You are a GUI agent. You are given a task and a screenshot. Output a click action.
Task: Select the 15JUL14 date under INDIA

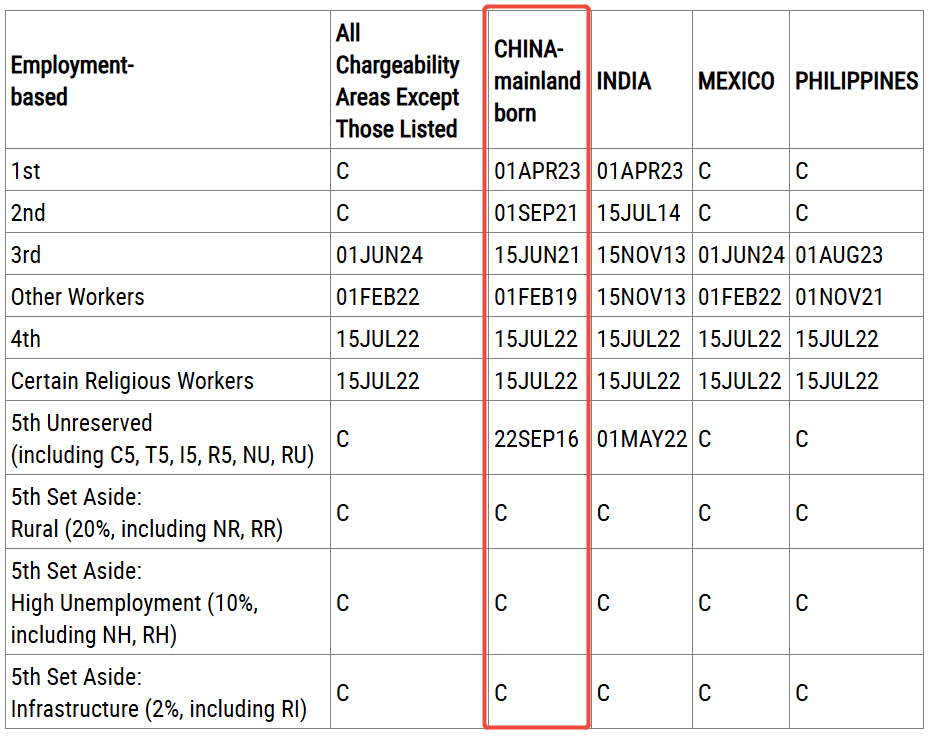(x=640, y=213)
